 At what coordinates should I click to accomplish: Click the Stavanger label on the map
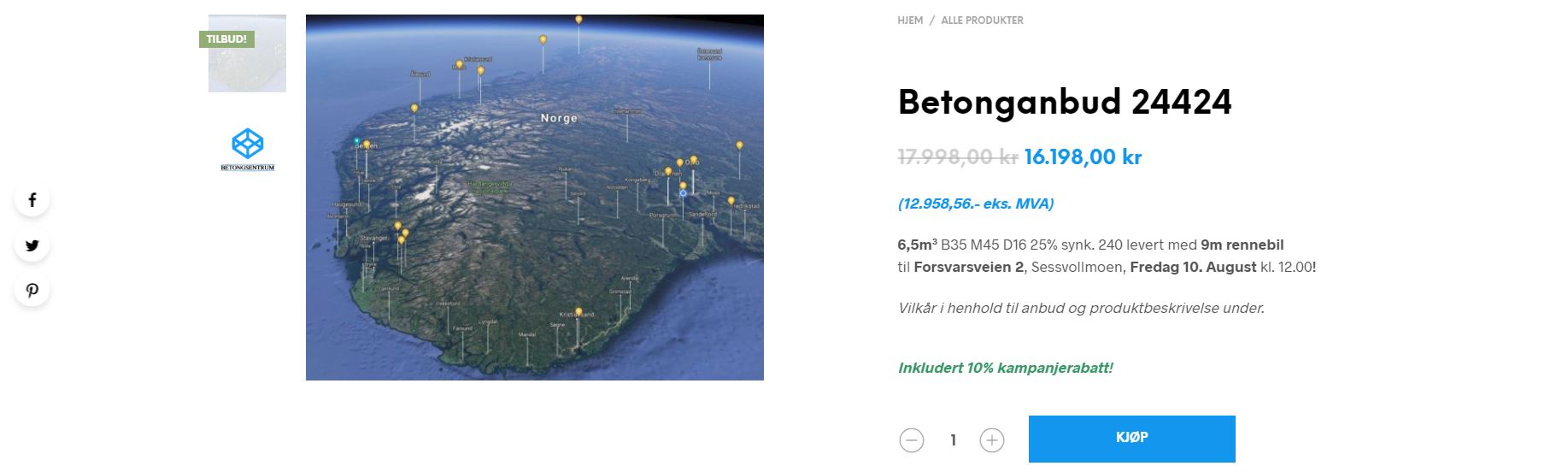coord(373,238)
